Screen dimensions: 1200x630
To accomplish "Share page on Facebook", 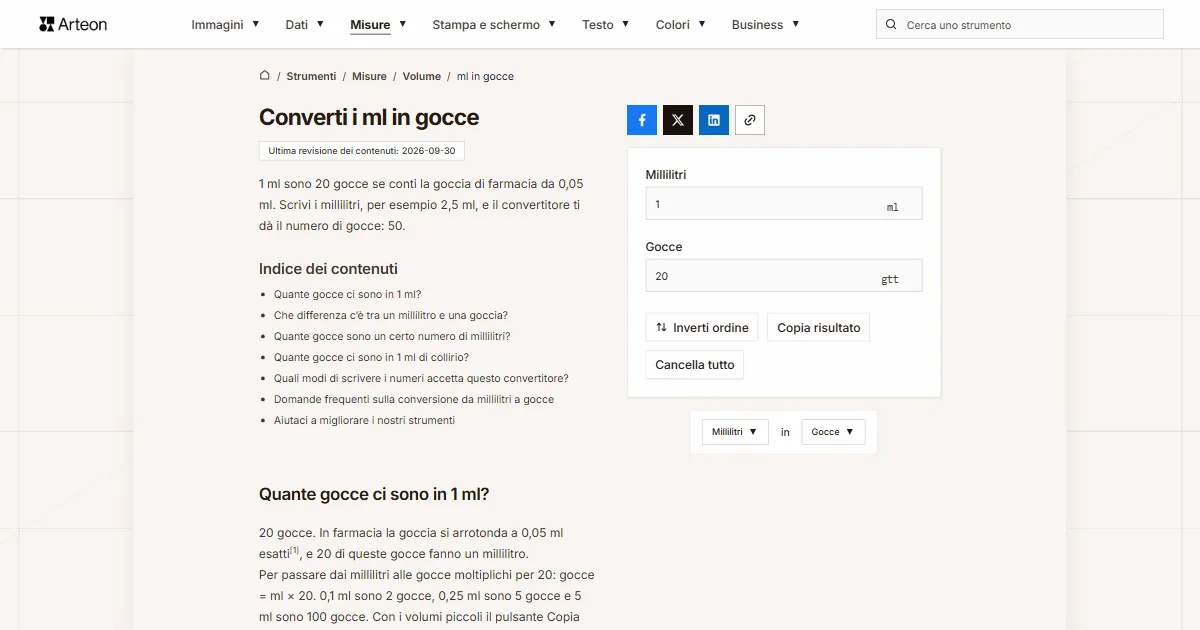I will click(642, 120).
